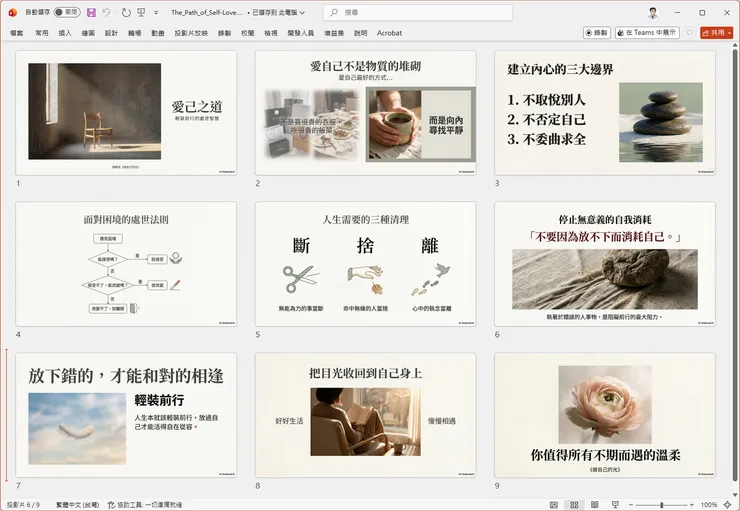Click 在 Teams 中展示 button
The height and width of the screenshot is (511, 740).
point(647,33)
